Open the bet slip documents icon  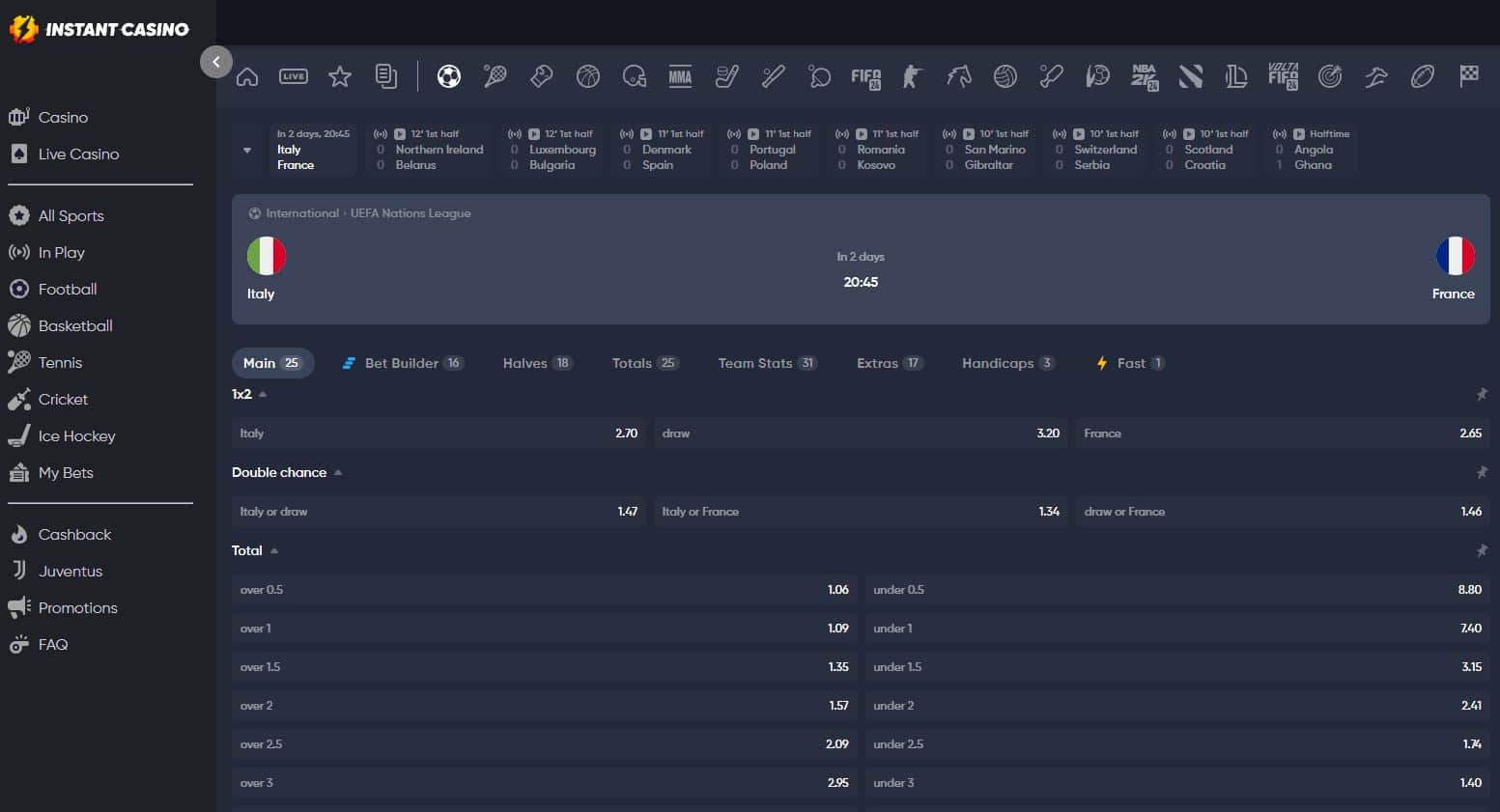(386, 76)
